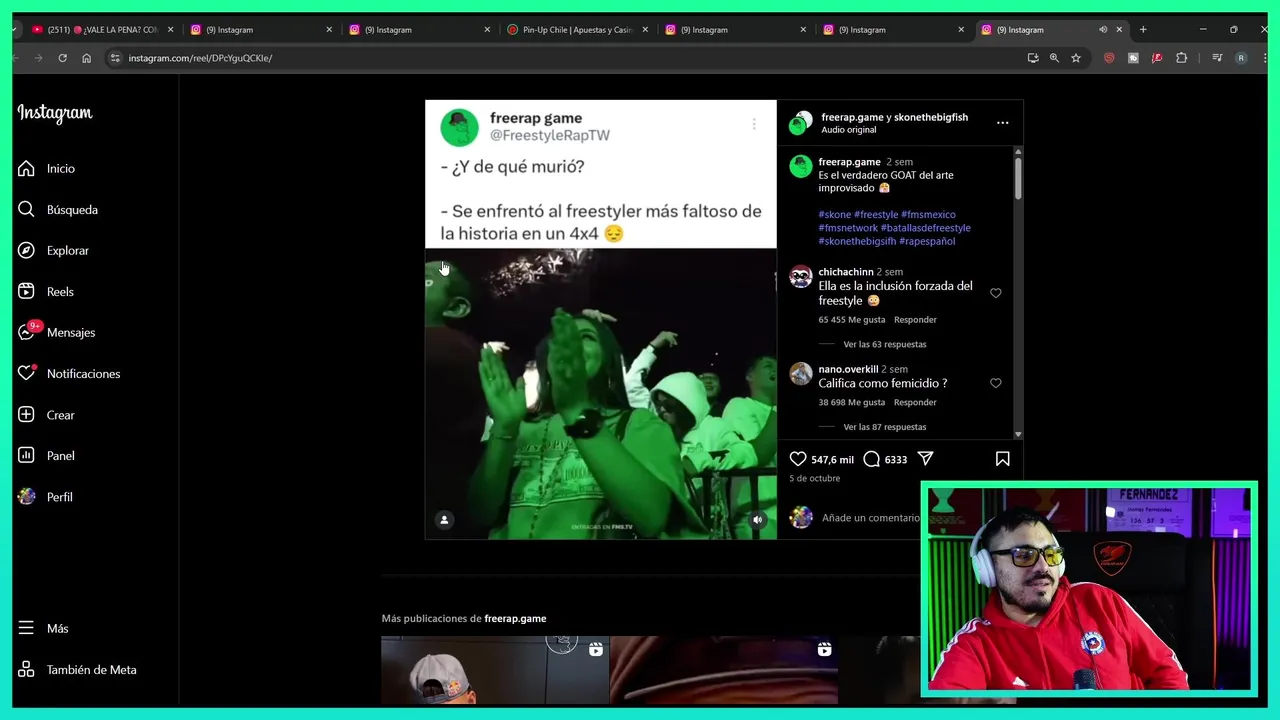This screenshot has width=1280, height=720.
Task: Open the three-dot menu on the tweet image
Action: pos(754,124)
